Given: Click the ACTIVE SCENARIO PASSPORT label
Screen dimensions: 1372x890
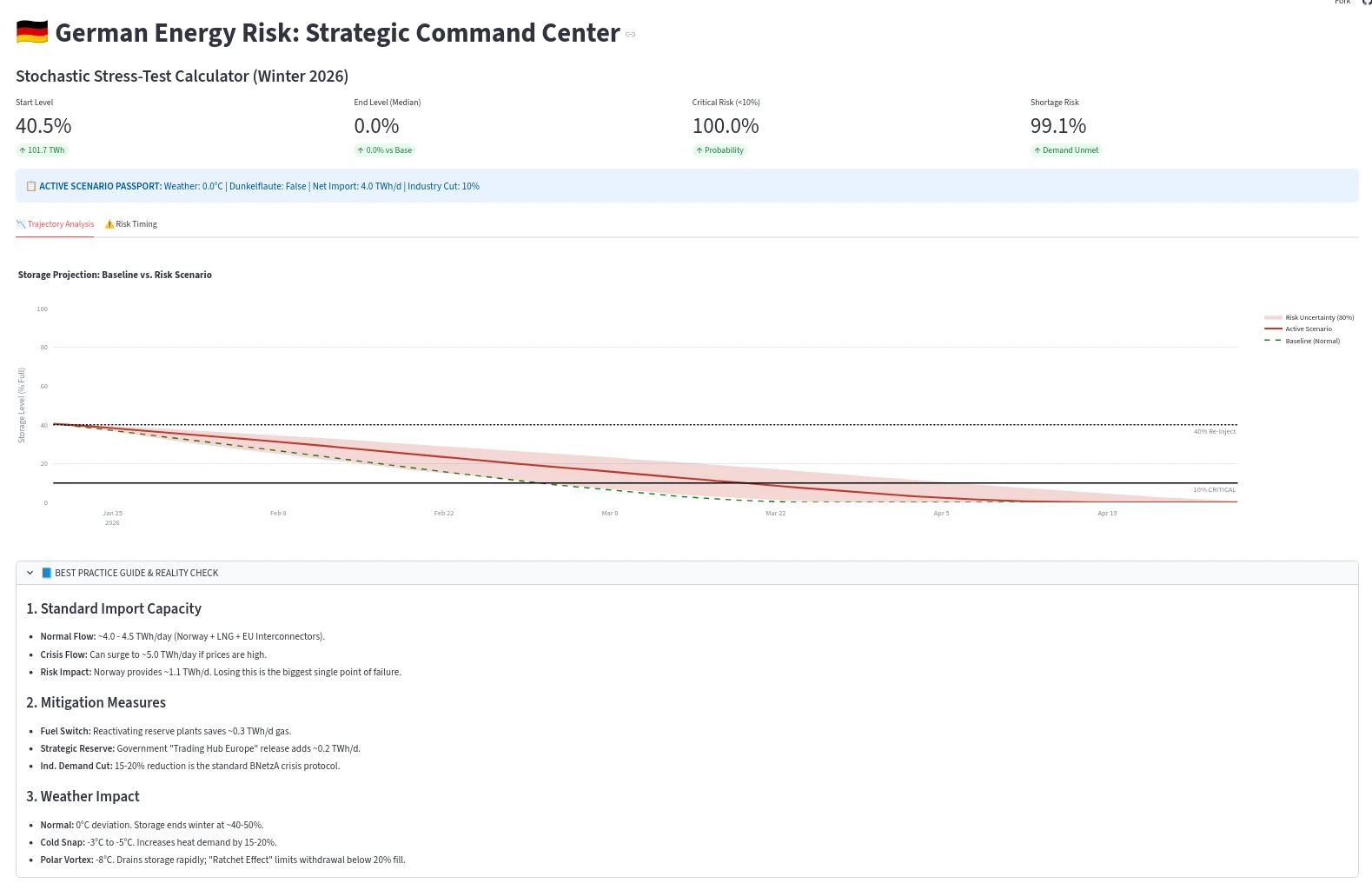Looking at the screenshot, I should 100,186.
